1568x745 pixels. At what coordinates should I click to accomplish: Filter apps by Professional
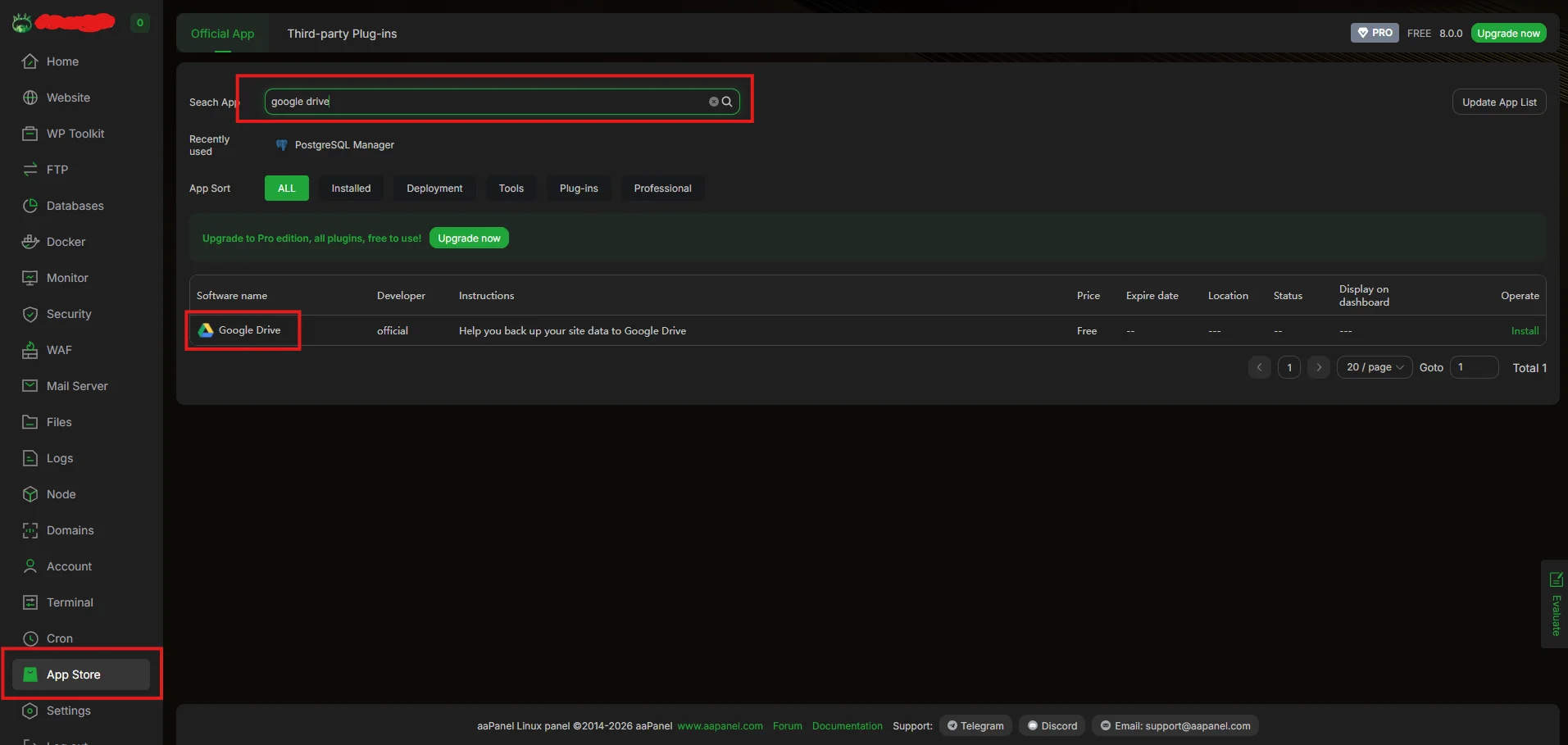(662, 189)
